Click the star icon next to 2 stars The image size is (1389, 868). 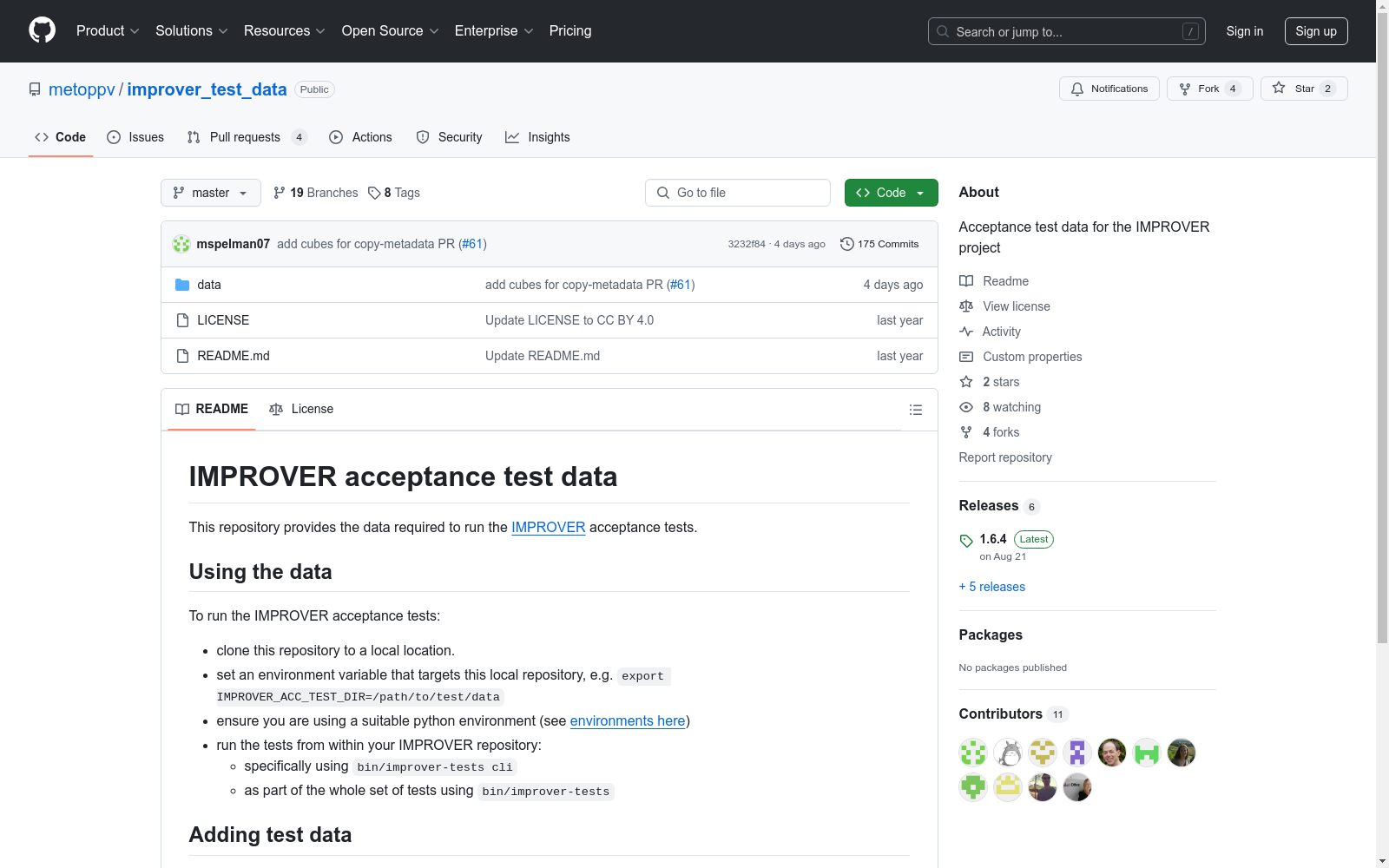tap(966, 382)
